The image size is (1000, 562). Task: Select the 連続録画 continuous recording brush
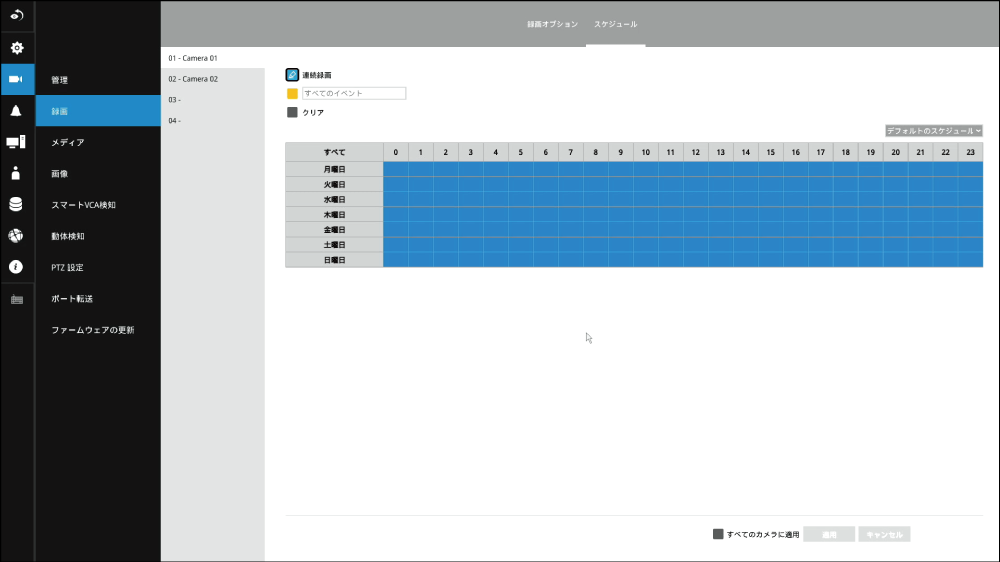[x=292, y=75]
